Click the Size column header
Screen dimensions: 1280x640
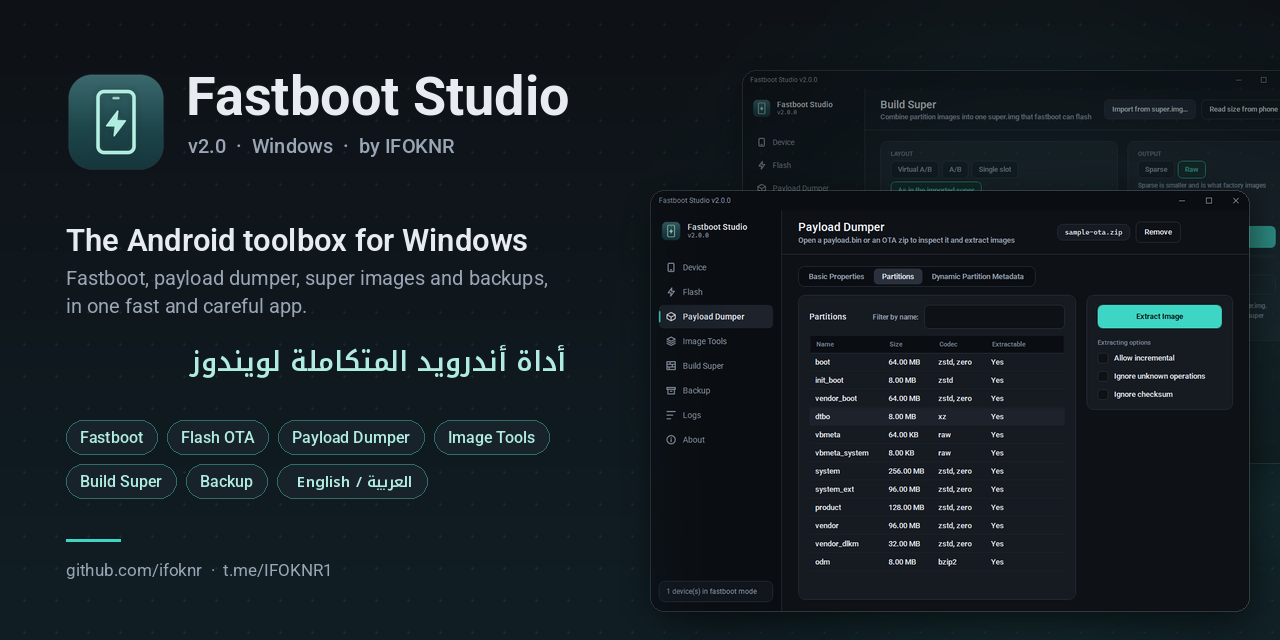point(896,344)
